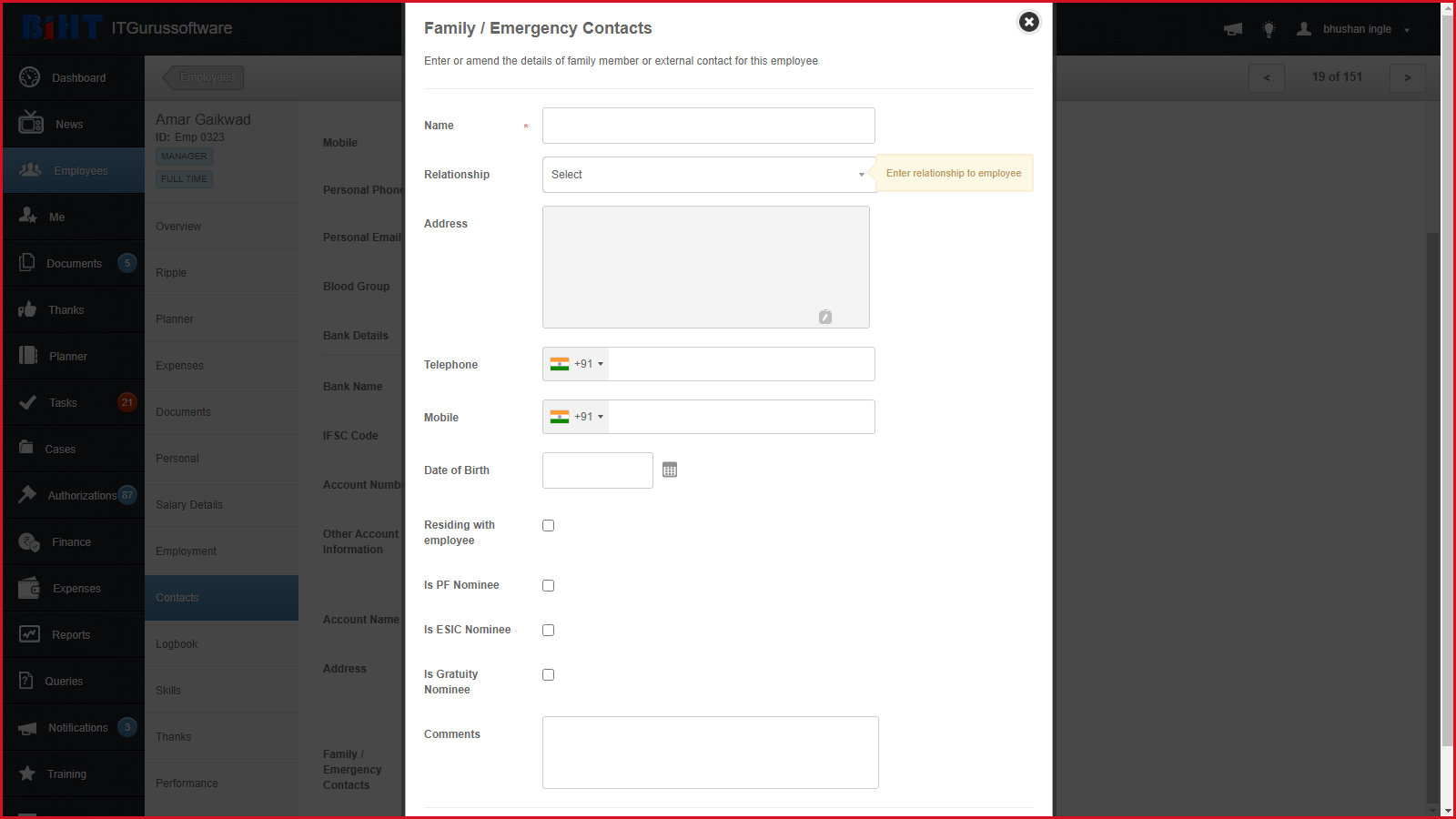Click the Tasks count badge showing 21
Screen dimensions: 1456x819
coord(127,402)
